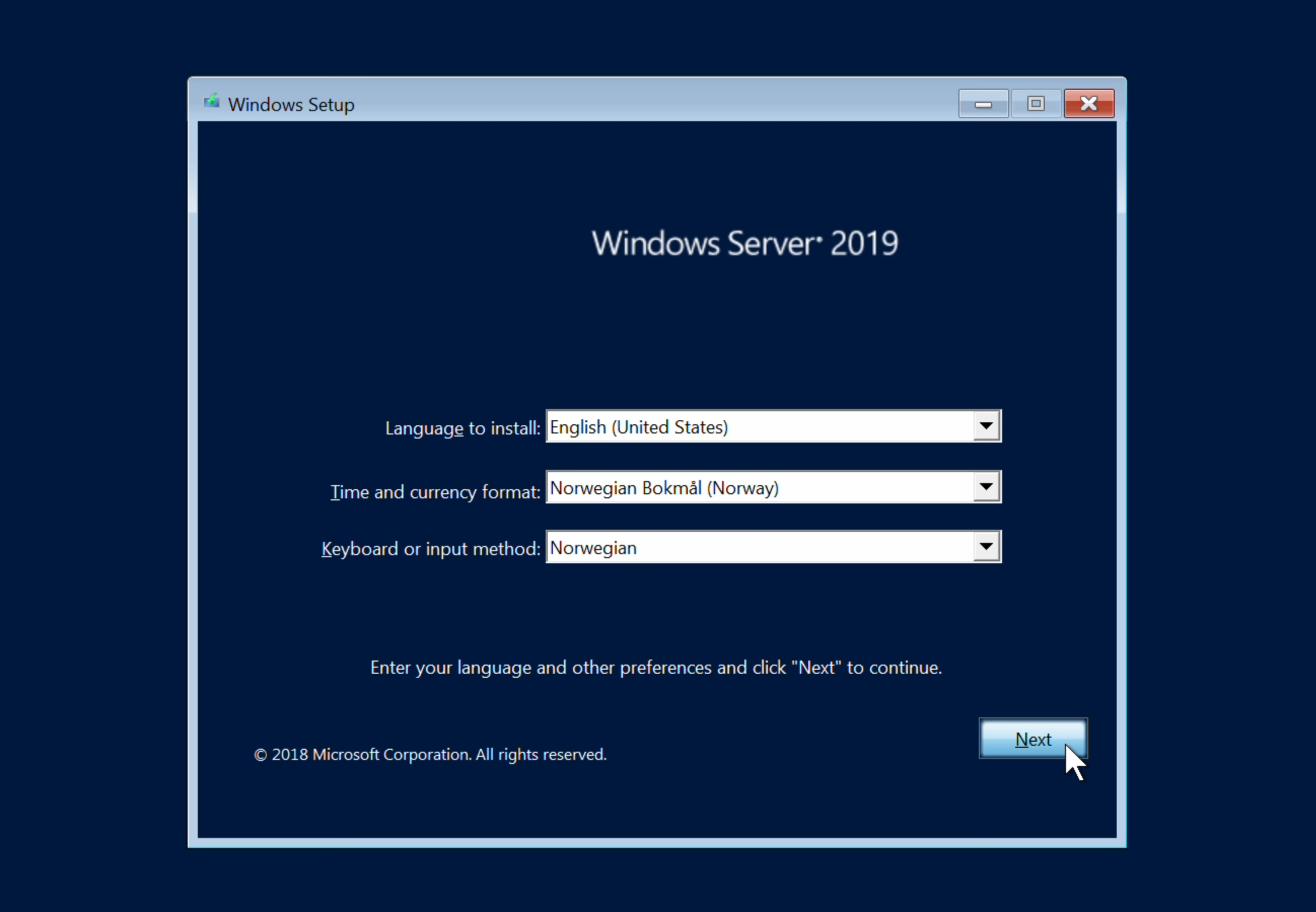Click the "Windows Setup" title text
This screenshot has width=1316, height=912.
[291, 105]
